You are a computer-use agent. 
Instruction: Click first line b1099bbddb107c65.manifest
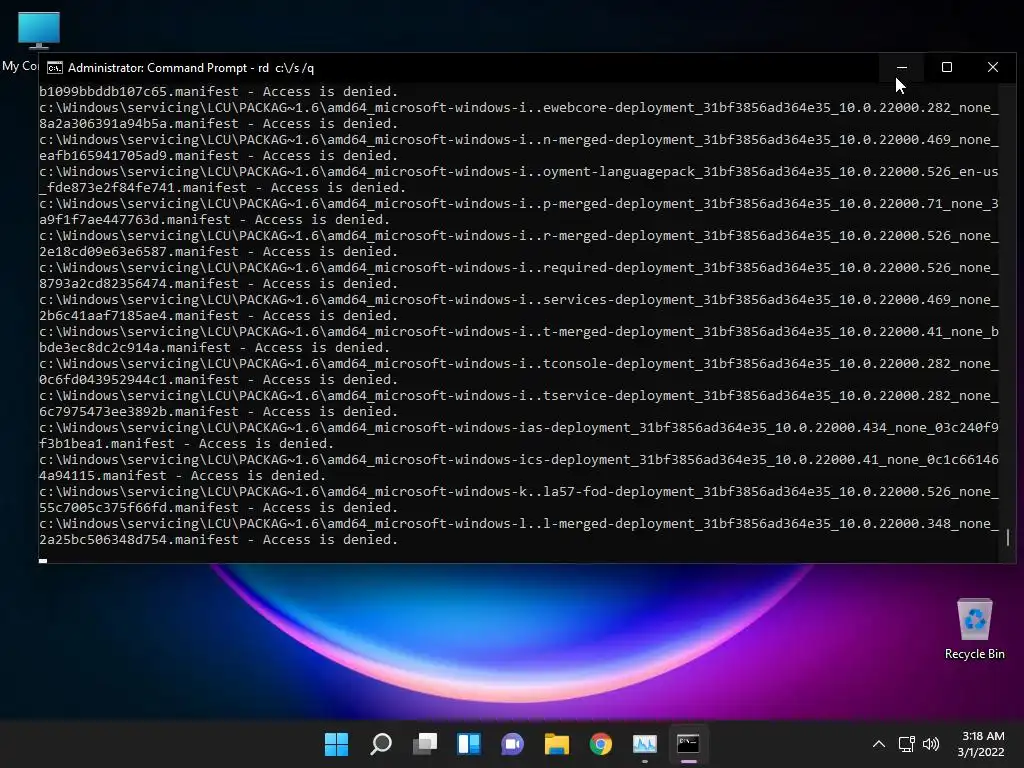point(219,91)
